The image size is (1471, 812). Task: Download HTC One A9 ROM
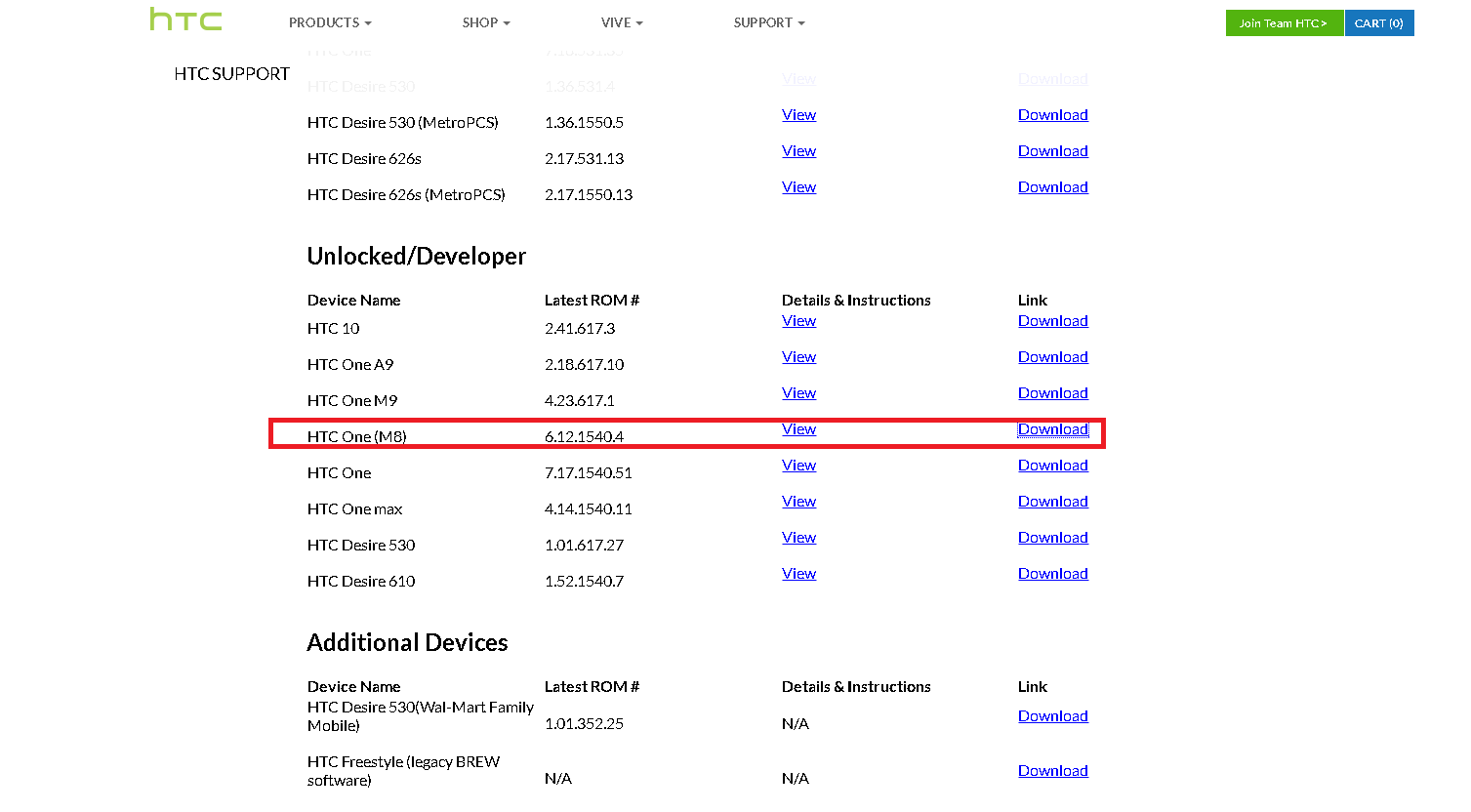click(1052, 357)
